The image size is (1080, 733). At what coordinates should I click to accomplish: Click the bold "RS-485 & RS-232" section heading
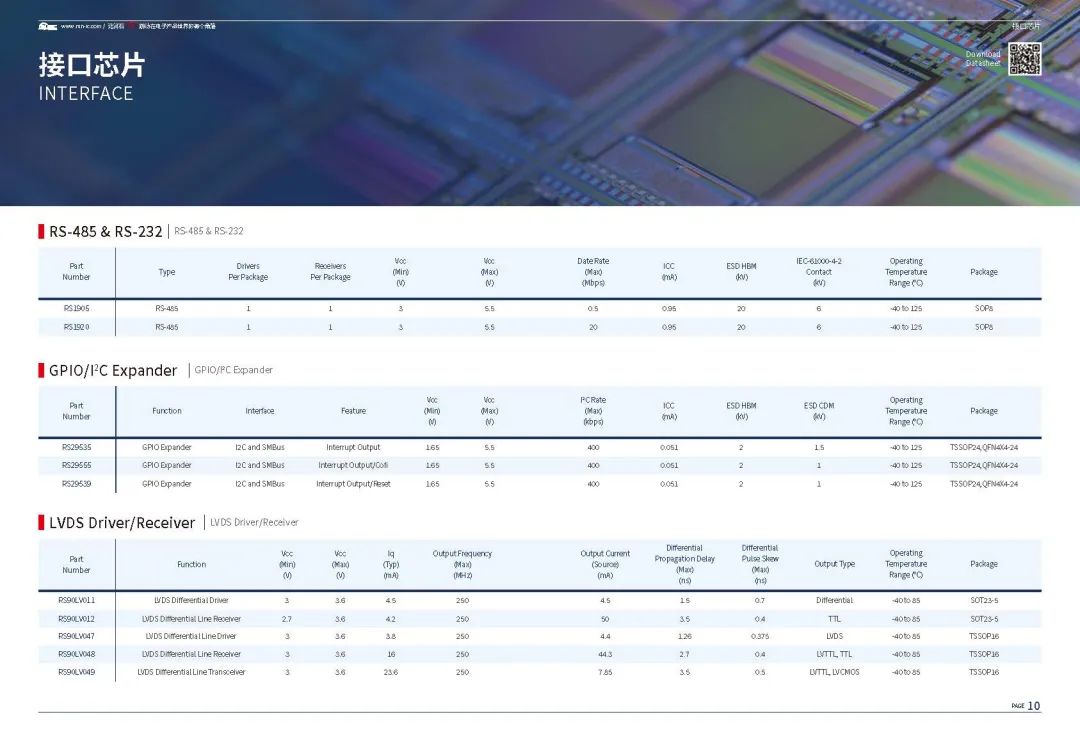click(x=105, y=231)
